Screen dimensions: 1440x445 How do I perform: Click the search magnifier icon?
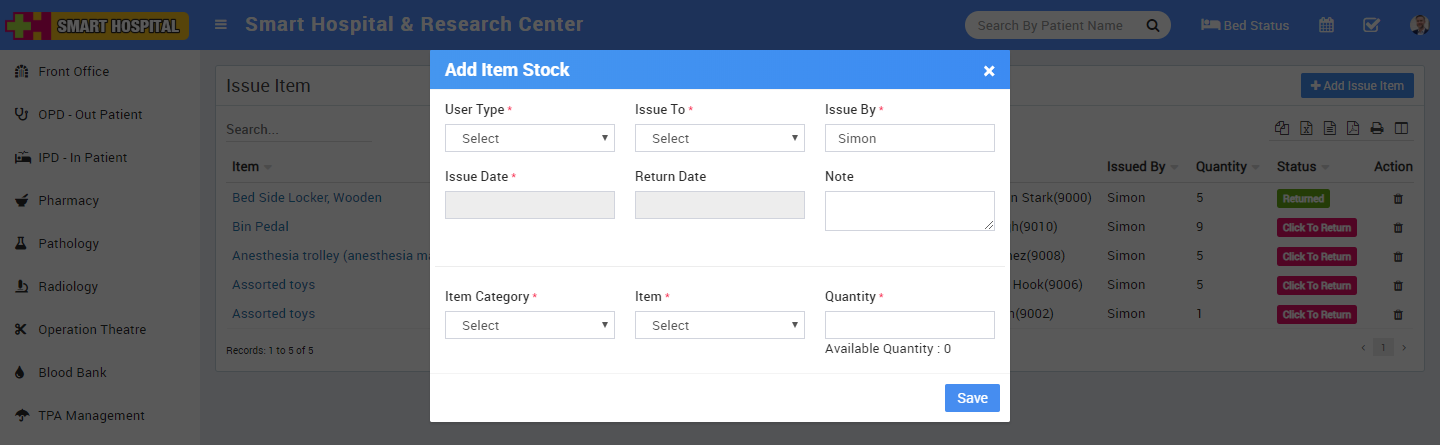[x=1152, y=25]
